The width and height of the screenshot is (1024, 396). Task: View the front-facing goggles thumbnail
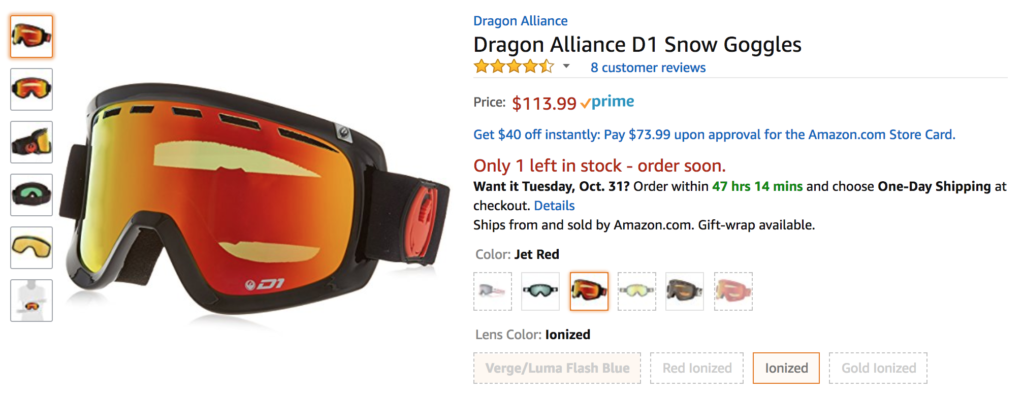[31, 89]
